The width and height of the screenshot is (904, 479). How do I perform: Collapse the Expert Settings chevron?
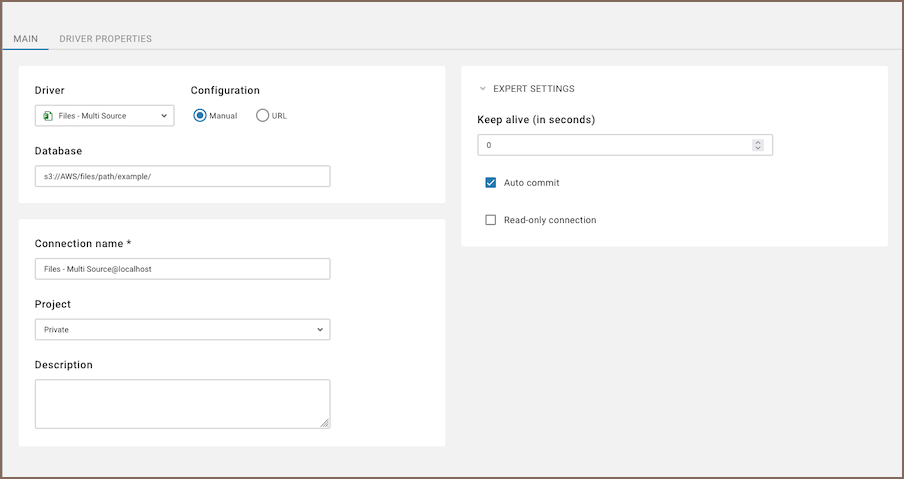point(482,89)
